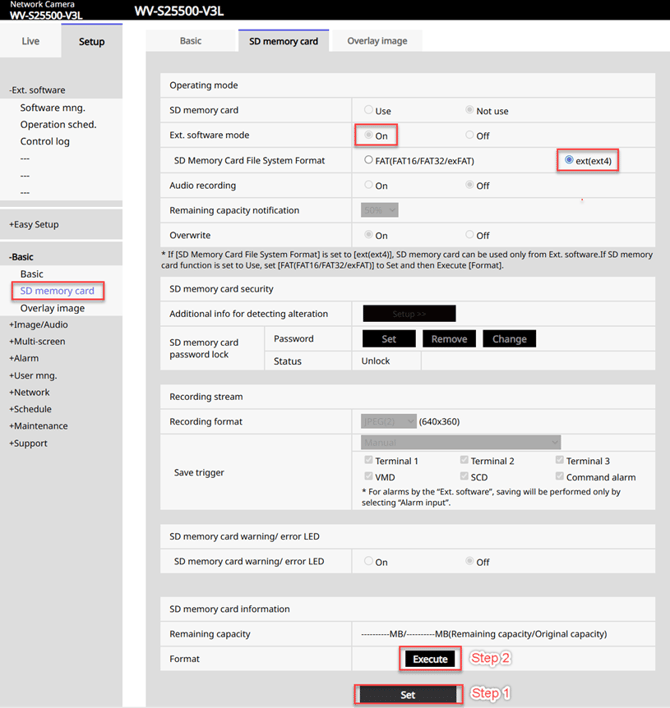Toggle the VMD save trigger checkbox
This screenshot has width=670, height=708.
click(369, 477)
